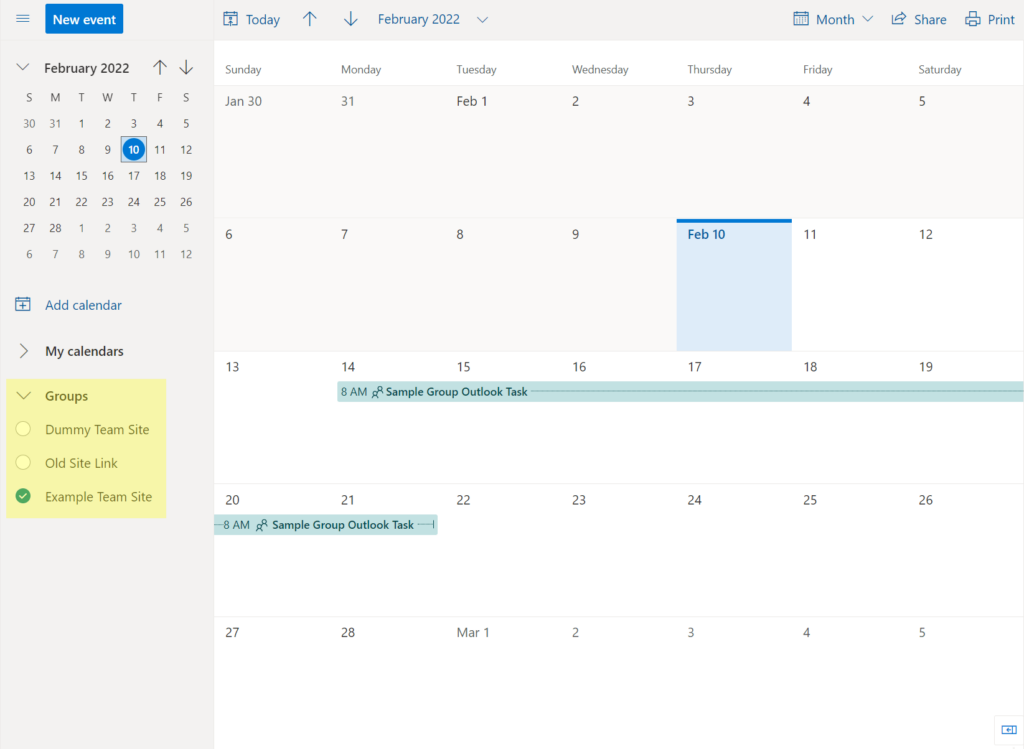The width and height of the screenshot is (1024, 749).
Task: Click the Month view calendar icon
Action: [x=801, y=19]
